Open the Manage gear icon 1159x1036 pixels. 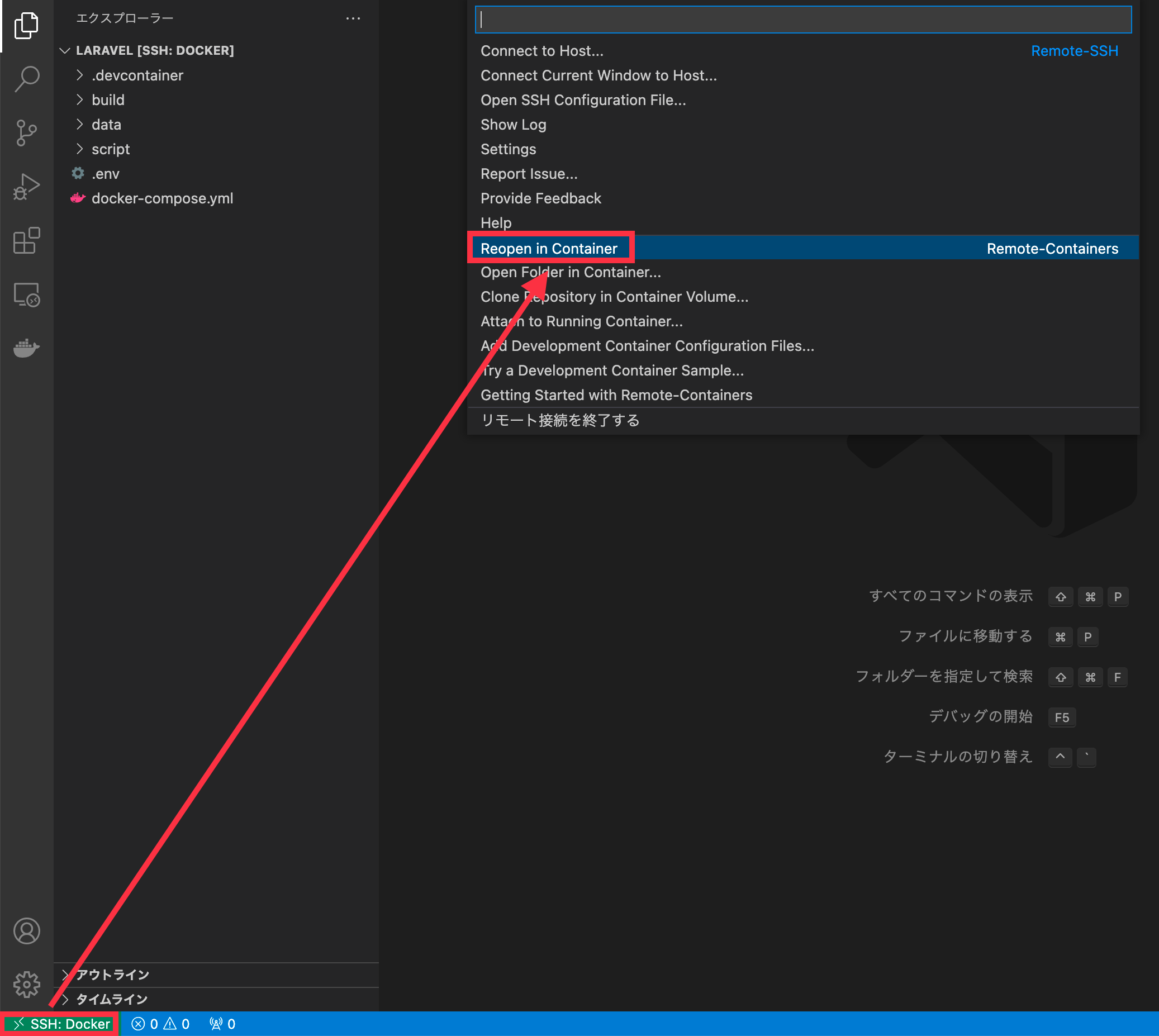pyautogui.click(x=27, y=985)
